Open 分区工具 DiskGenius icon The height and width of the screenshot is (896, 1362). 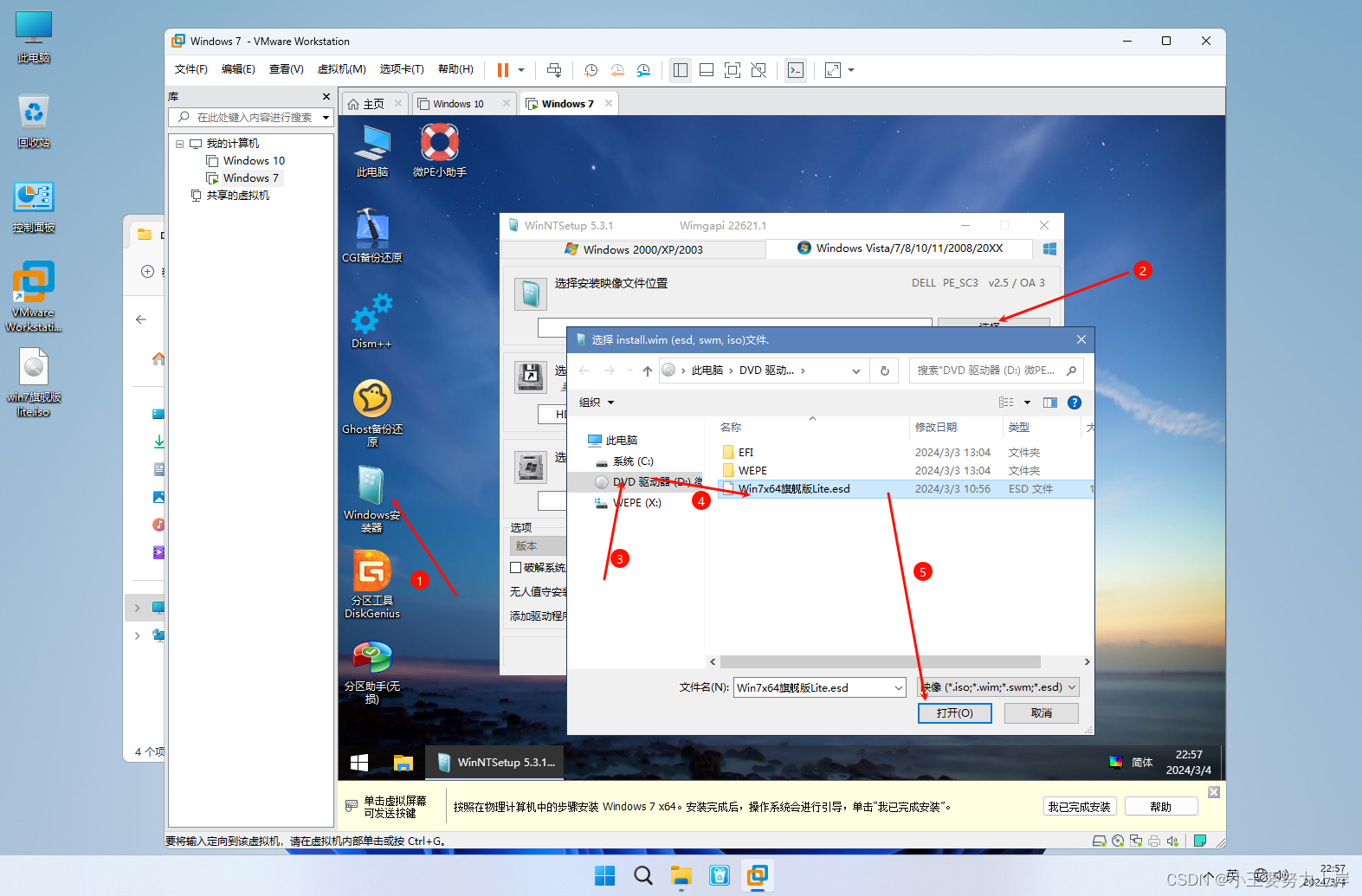click(372, 584)
